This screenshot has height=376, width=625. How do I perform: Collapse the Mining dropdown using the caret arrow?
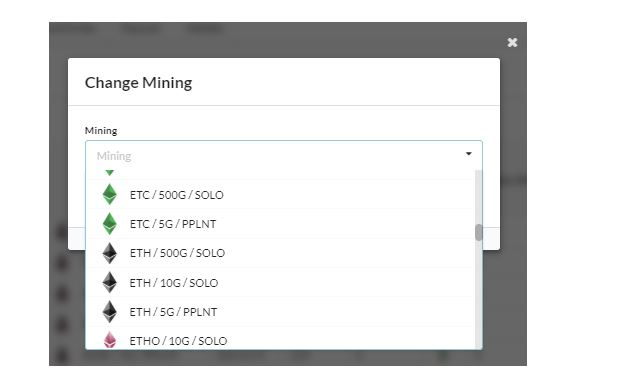tap(469, 154)
